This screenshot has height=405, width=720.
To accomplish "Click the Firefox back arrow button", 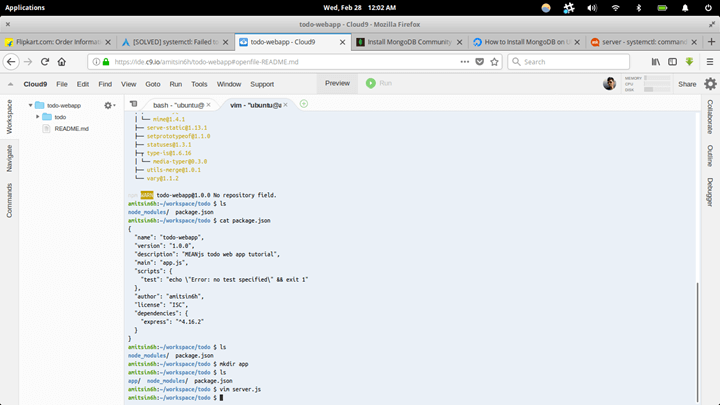I will coord(11,62).
